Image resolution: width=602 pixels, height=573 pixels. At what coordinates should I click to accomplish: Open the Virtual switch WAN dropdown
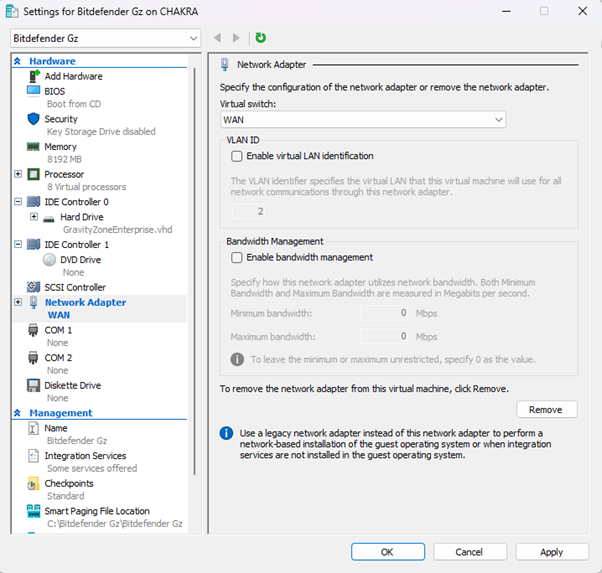tap(363, 120)
